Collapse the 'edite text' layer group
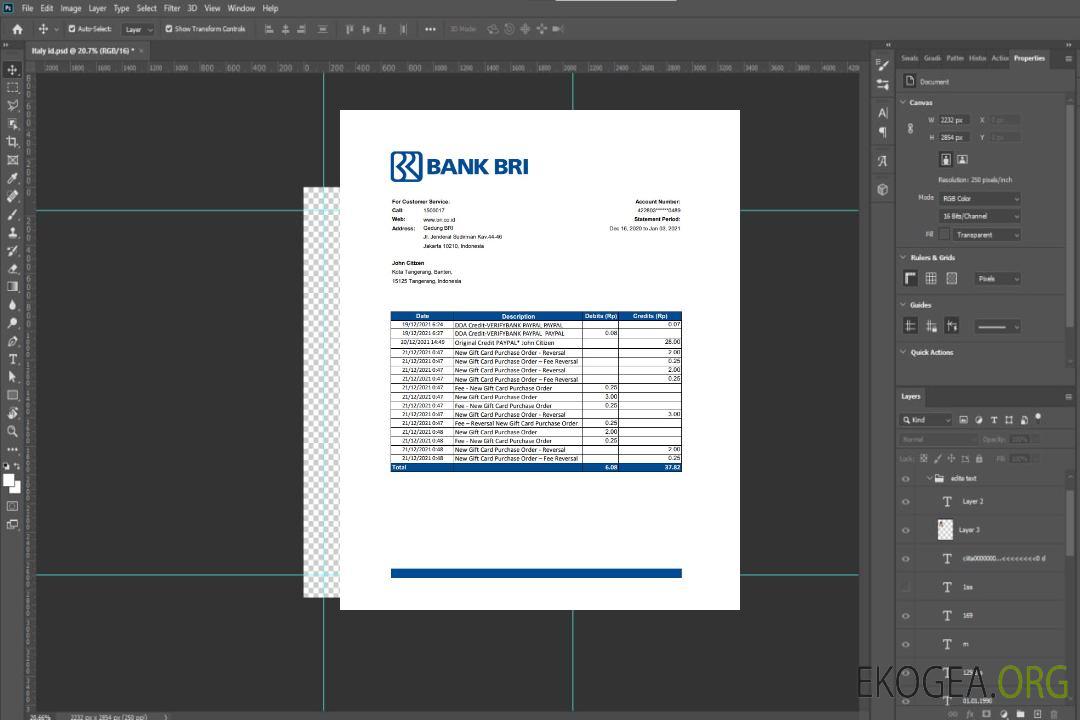The width and height of the screenshot is (1080, 720). [x=929, y=478]
